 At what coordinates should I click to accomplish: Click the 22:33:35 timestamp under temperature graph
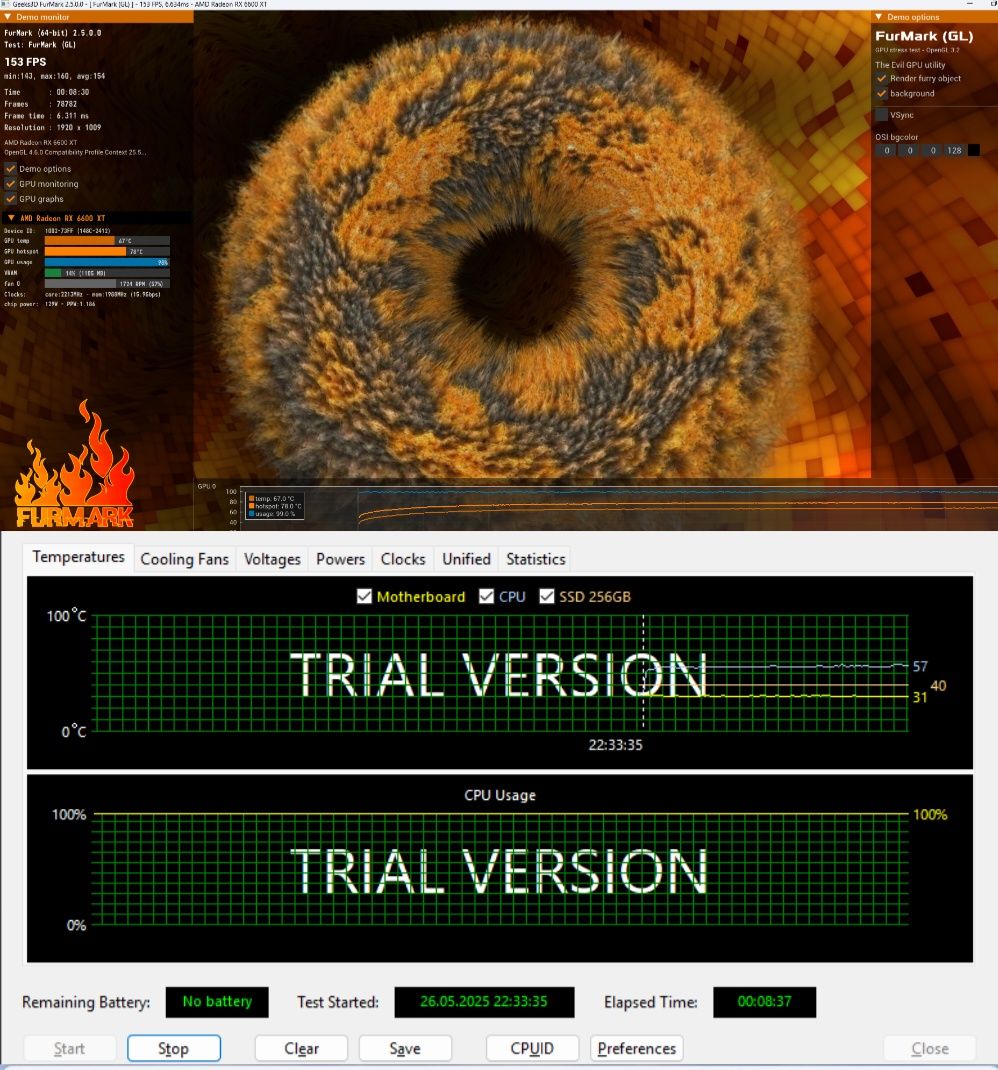pyautogui.click(x=616, y=745)
